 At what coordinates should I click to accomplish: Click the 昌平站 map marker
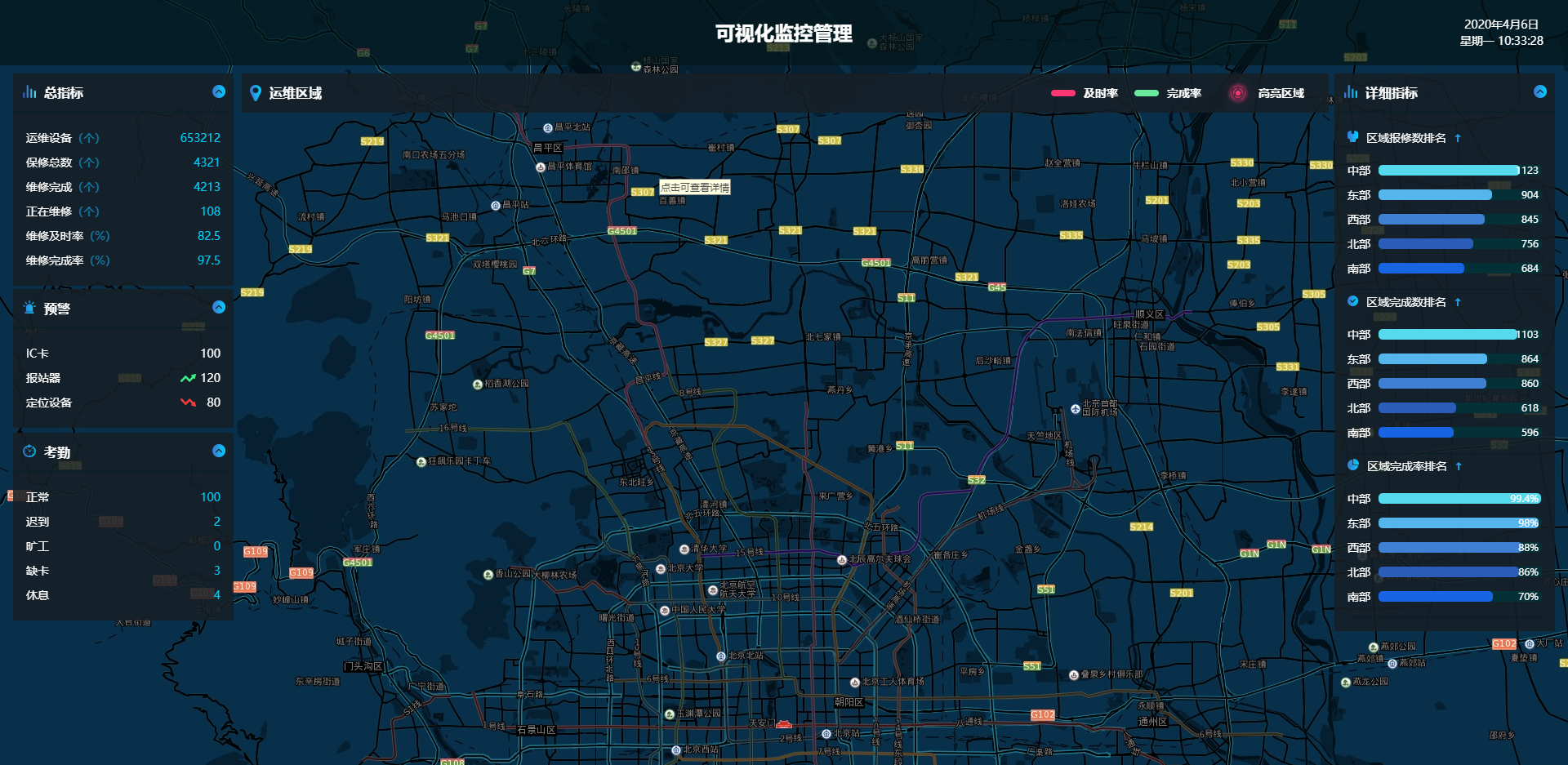(x=496, y=206)
